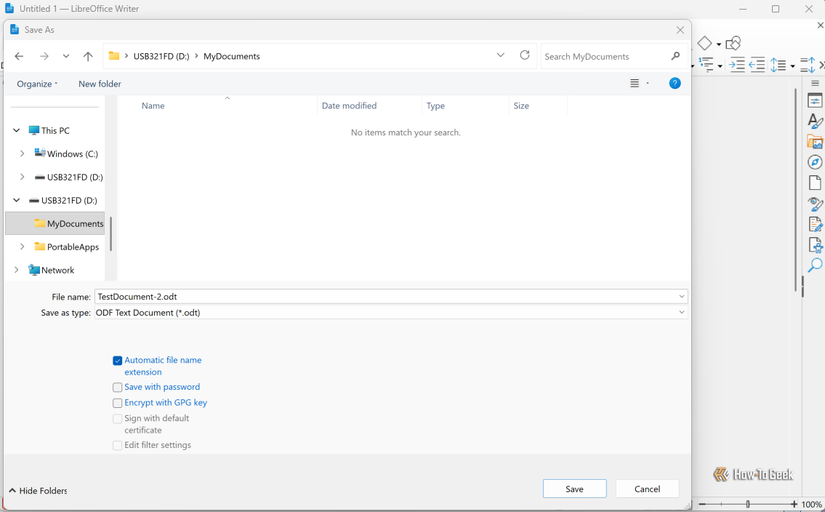The width and height of the screenshot is (825, 512).
Task: Open the Manage Changes icon in Writer sidebar
Action: pyautogui.click(x=814, y=224)
